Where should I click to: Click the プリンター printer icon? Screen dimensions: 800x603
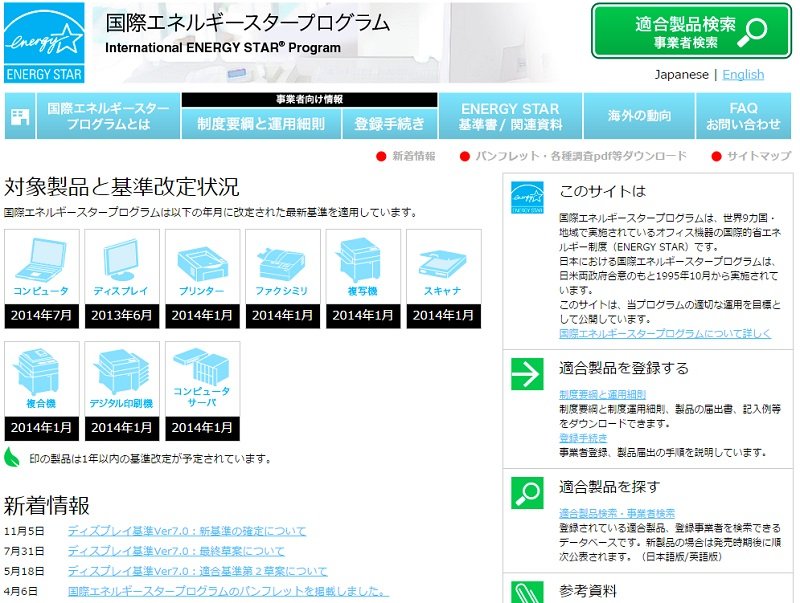[202, 264]
